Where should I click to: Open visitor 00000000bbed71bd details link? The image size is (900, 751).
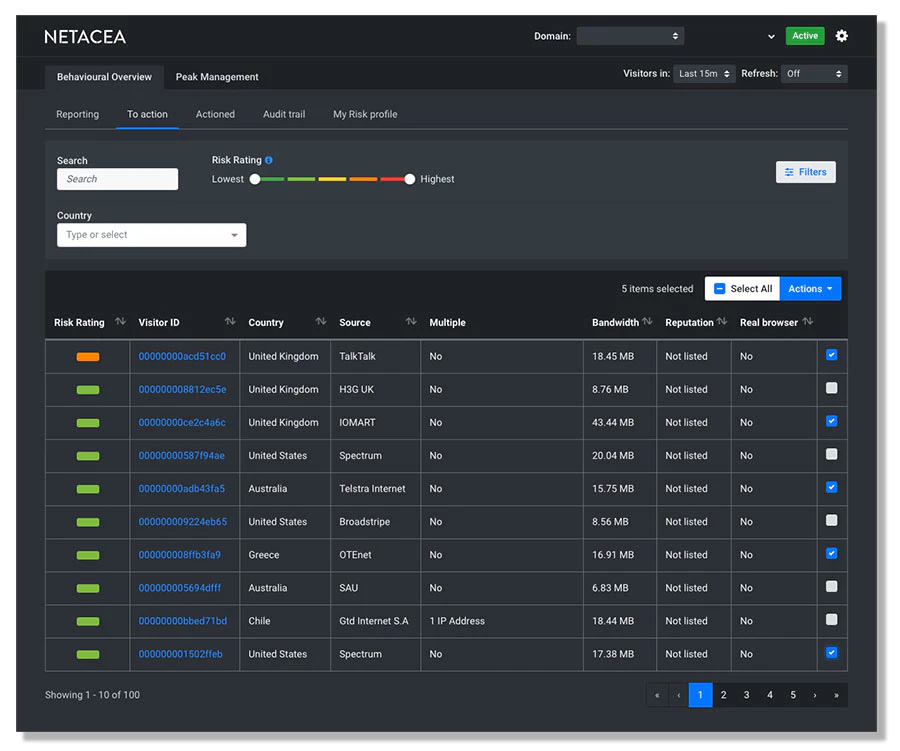click(x=182, y=620)
